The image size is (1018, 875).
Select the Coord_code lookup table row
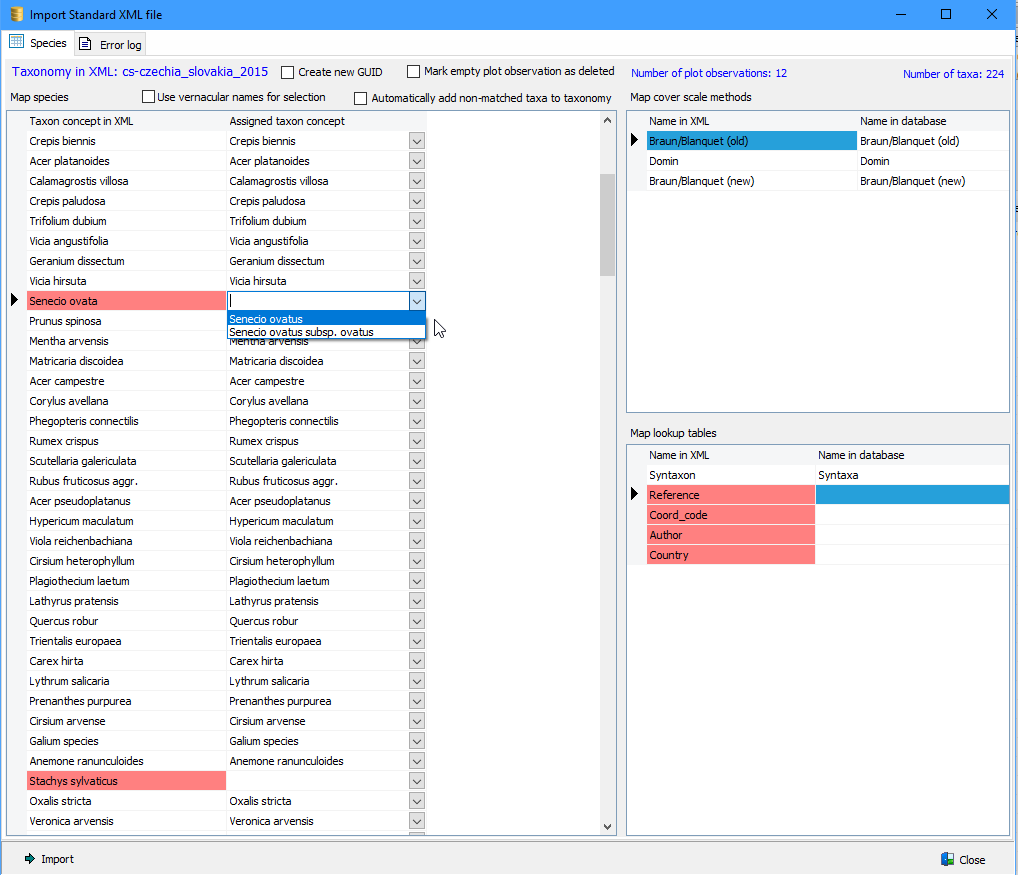click(730, 515)
